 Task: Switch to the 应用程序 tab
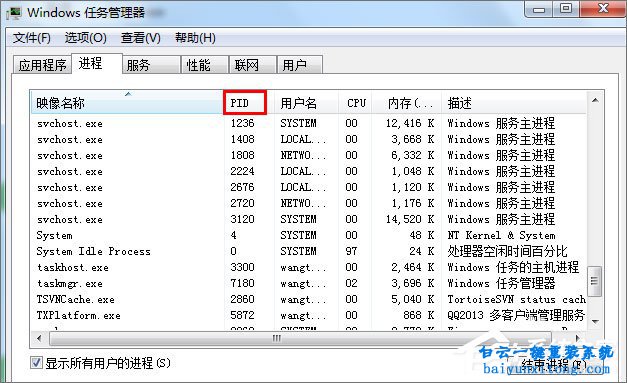[x=42, y=65]
